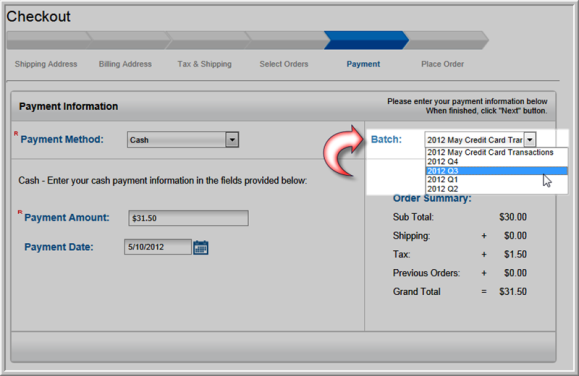Image resolution: width=579 pixels, height=376 pixels.
Task: Select 2012 Q3 batch option
Action: coord(497,171)
